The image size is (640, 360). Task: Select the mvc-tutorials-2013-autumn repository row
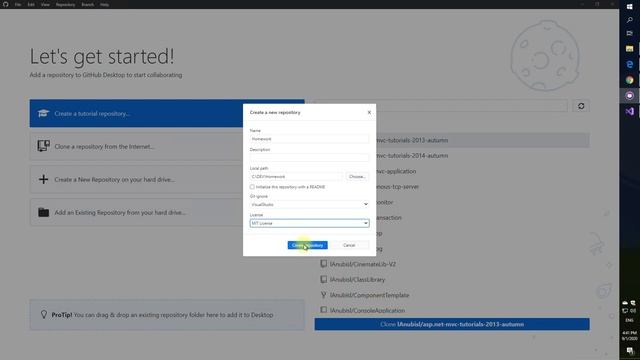(x=452, y=140)
